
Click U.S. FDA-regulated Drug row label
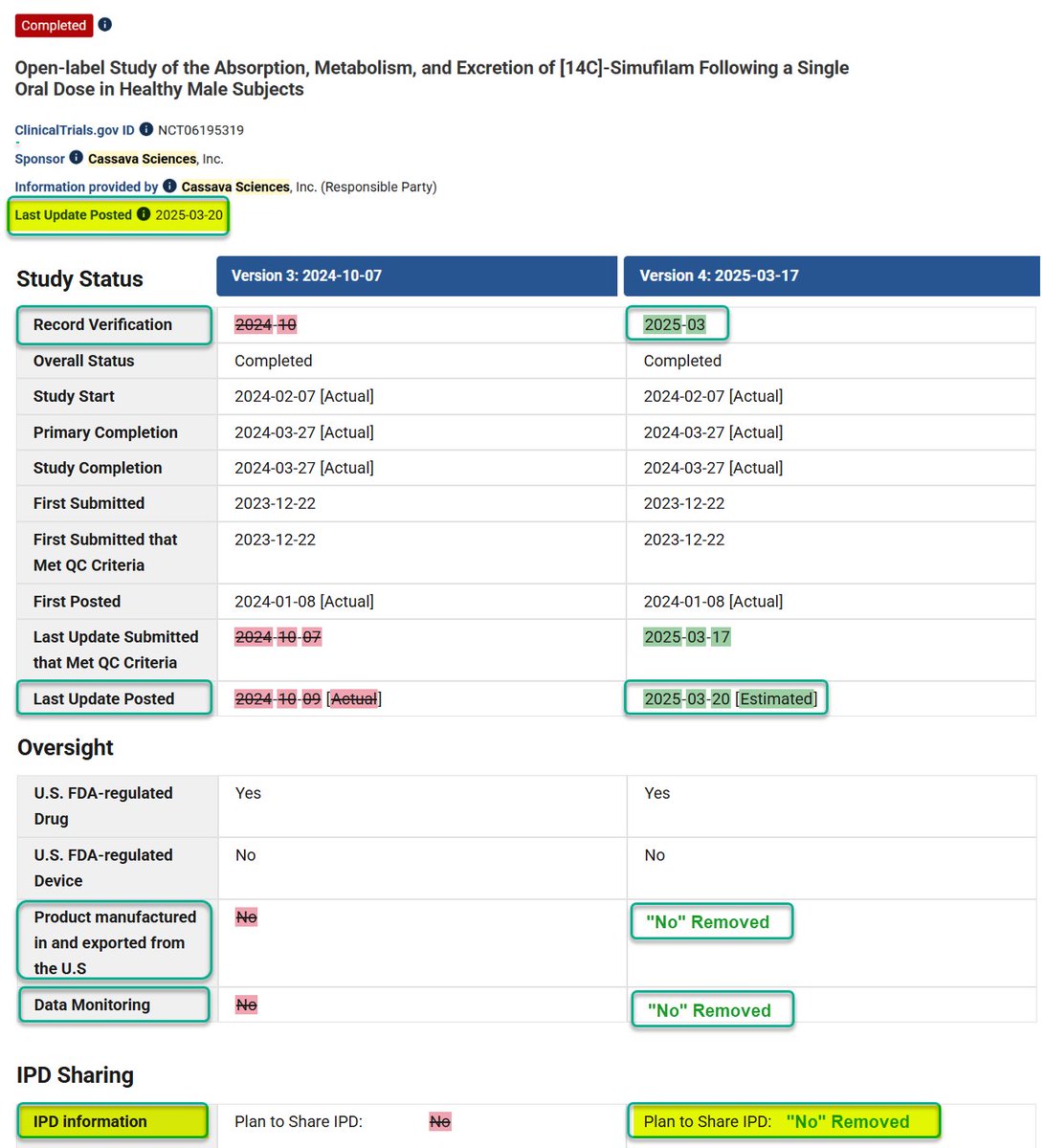103,806
